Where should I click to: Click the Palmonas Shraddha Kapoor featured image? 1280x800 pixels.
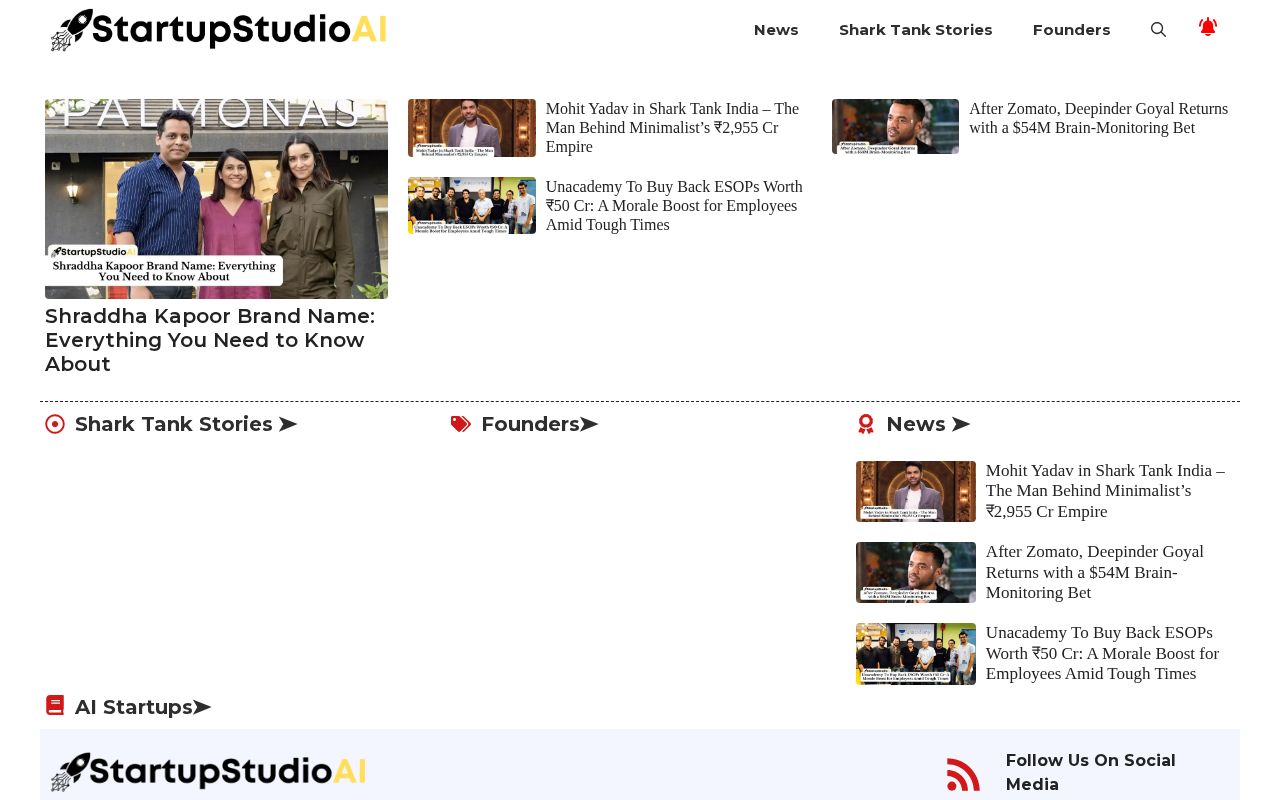click(x=216, y=199)
